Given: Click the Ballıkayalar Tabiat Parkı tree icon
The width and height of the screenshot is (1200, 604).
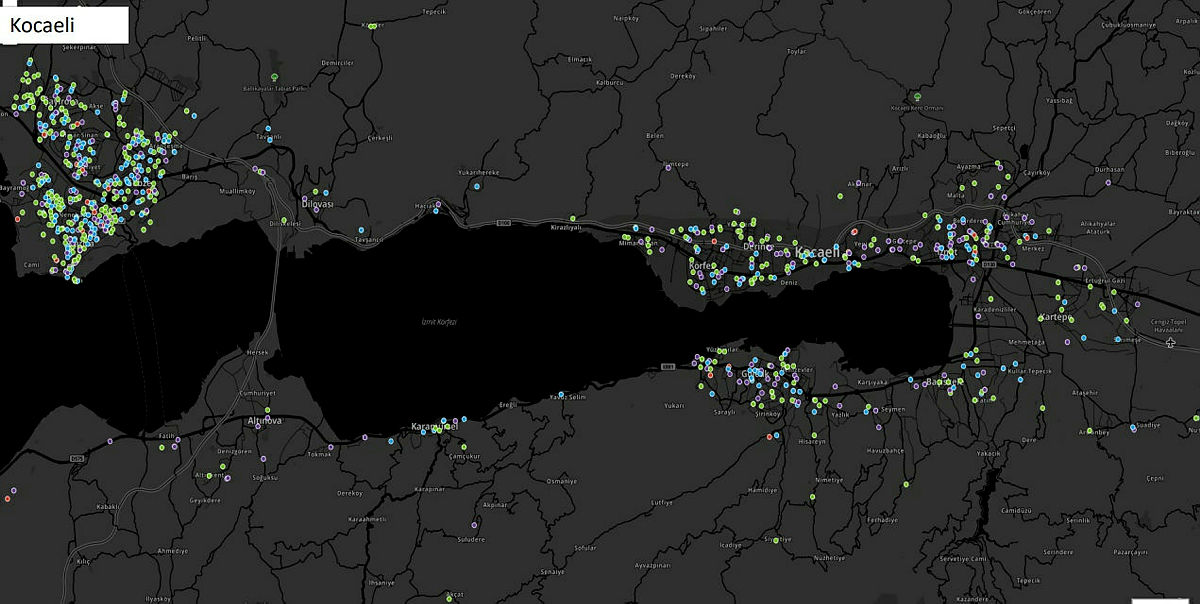Looking at the screenshot, I should click(275, 77).
